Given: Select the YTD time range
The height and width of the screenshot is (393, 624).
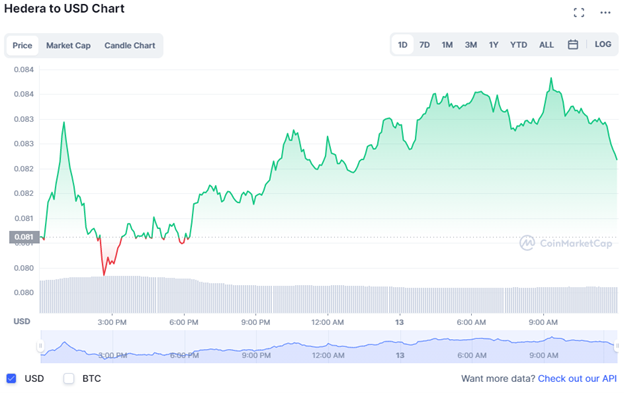Looking at the screenshot, I should [x=519, y=45].
